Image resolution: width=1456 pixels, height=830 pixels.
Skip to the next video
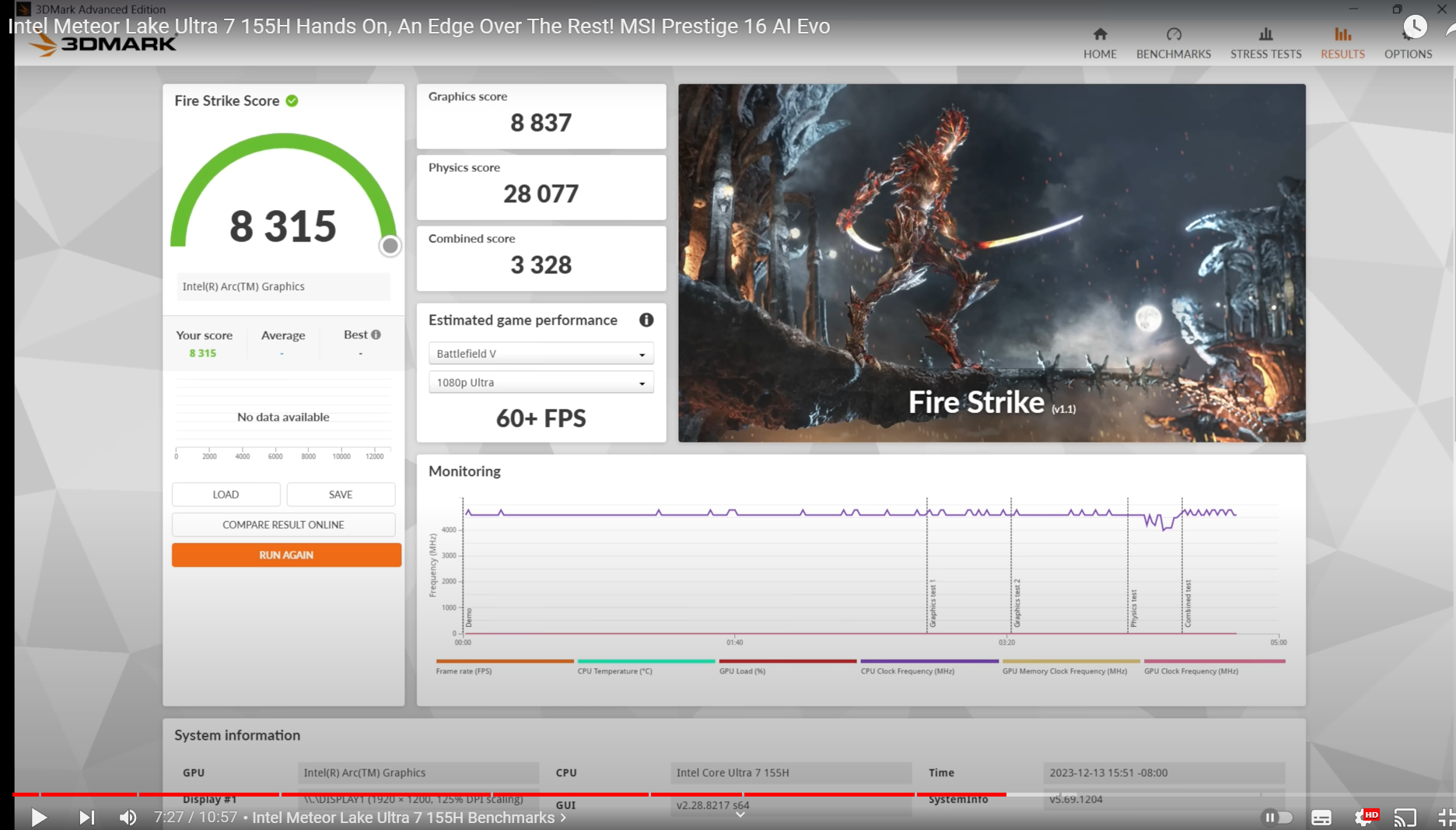86,818
